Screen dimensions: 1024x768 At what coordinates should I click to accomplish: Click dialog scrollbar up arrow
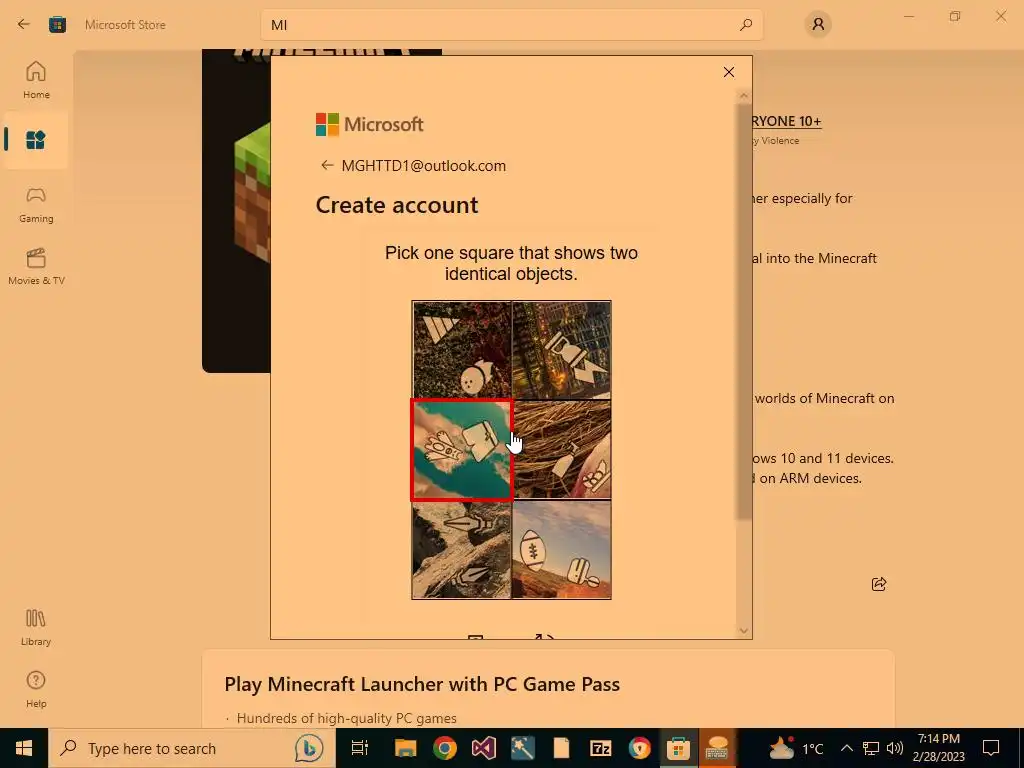[744, 96]
